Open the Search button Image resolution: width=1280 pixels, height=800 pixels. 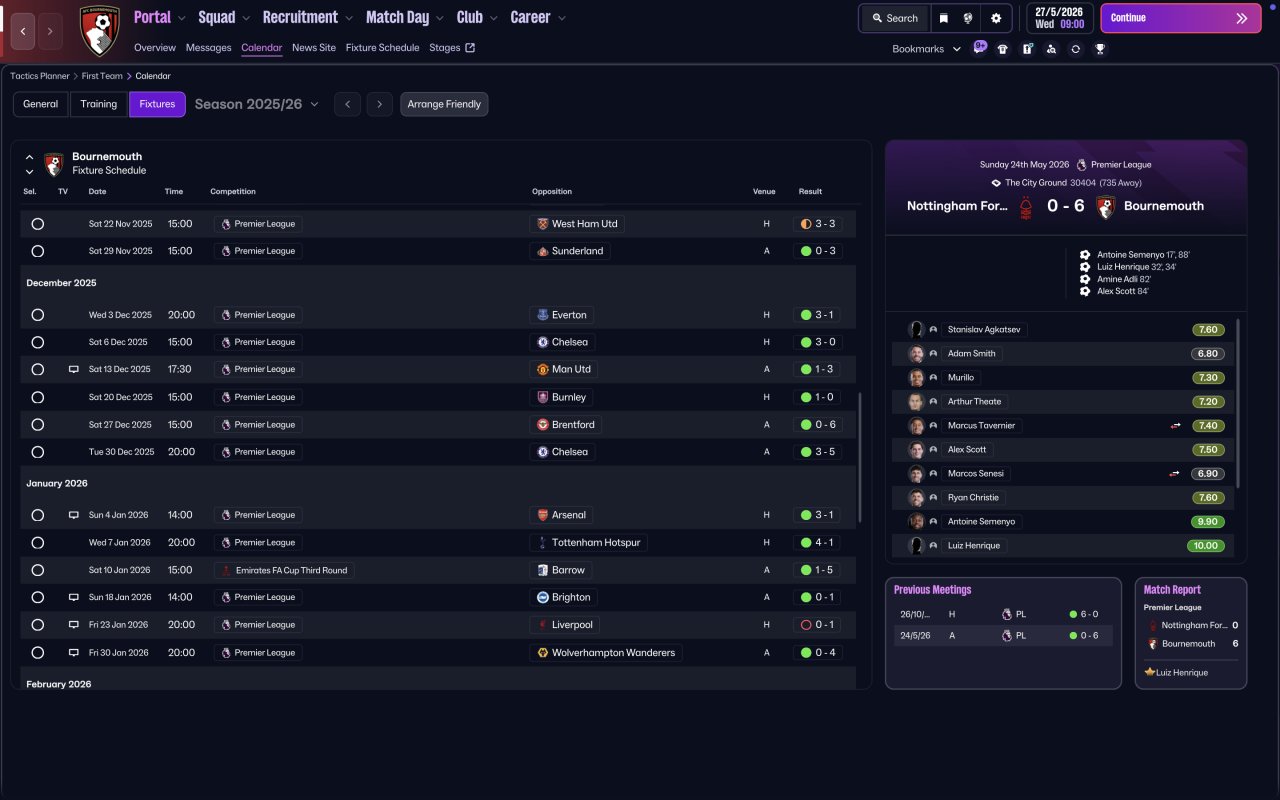point(895,18)
